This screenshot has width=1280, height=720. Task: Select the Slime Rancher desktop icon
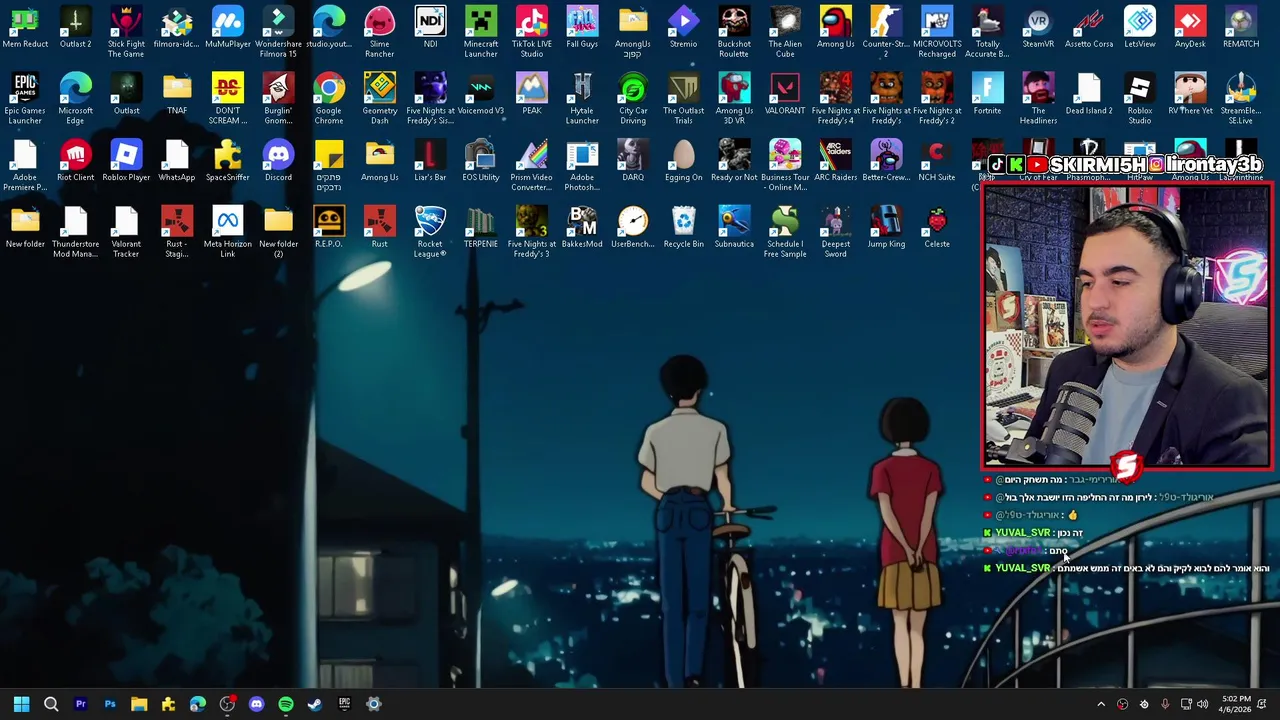click(x=379, y=31)
